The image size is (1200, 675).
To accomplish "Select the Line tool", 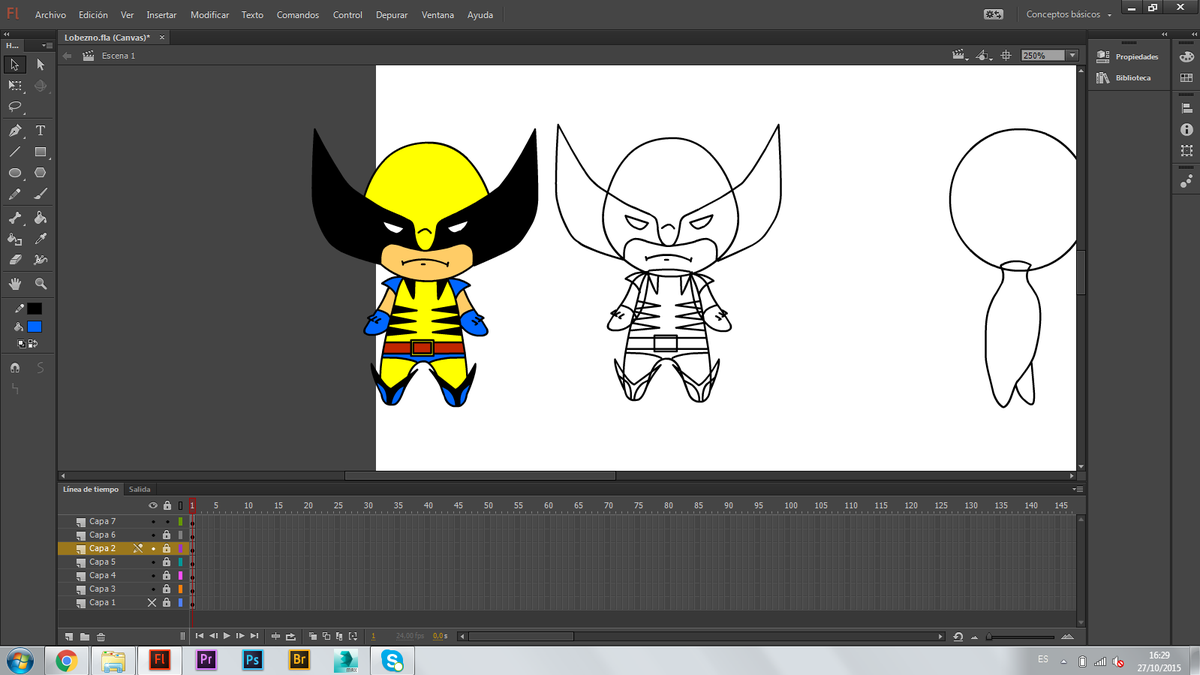I will pyautogui.click(x=15, y=152).
